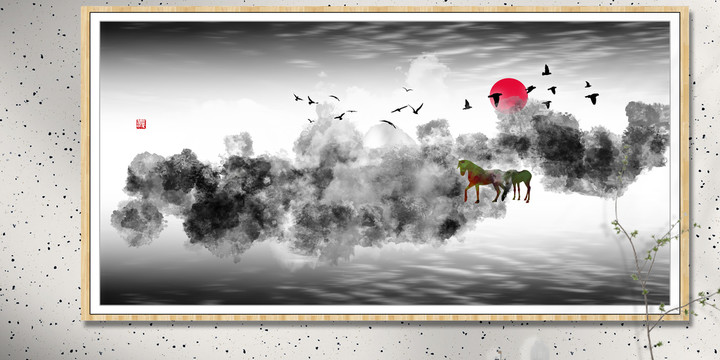Select the rightmost flying bird
Image resolution: width=720 pixels, height=360 pixels.
pos(592,98)
